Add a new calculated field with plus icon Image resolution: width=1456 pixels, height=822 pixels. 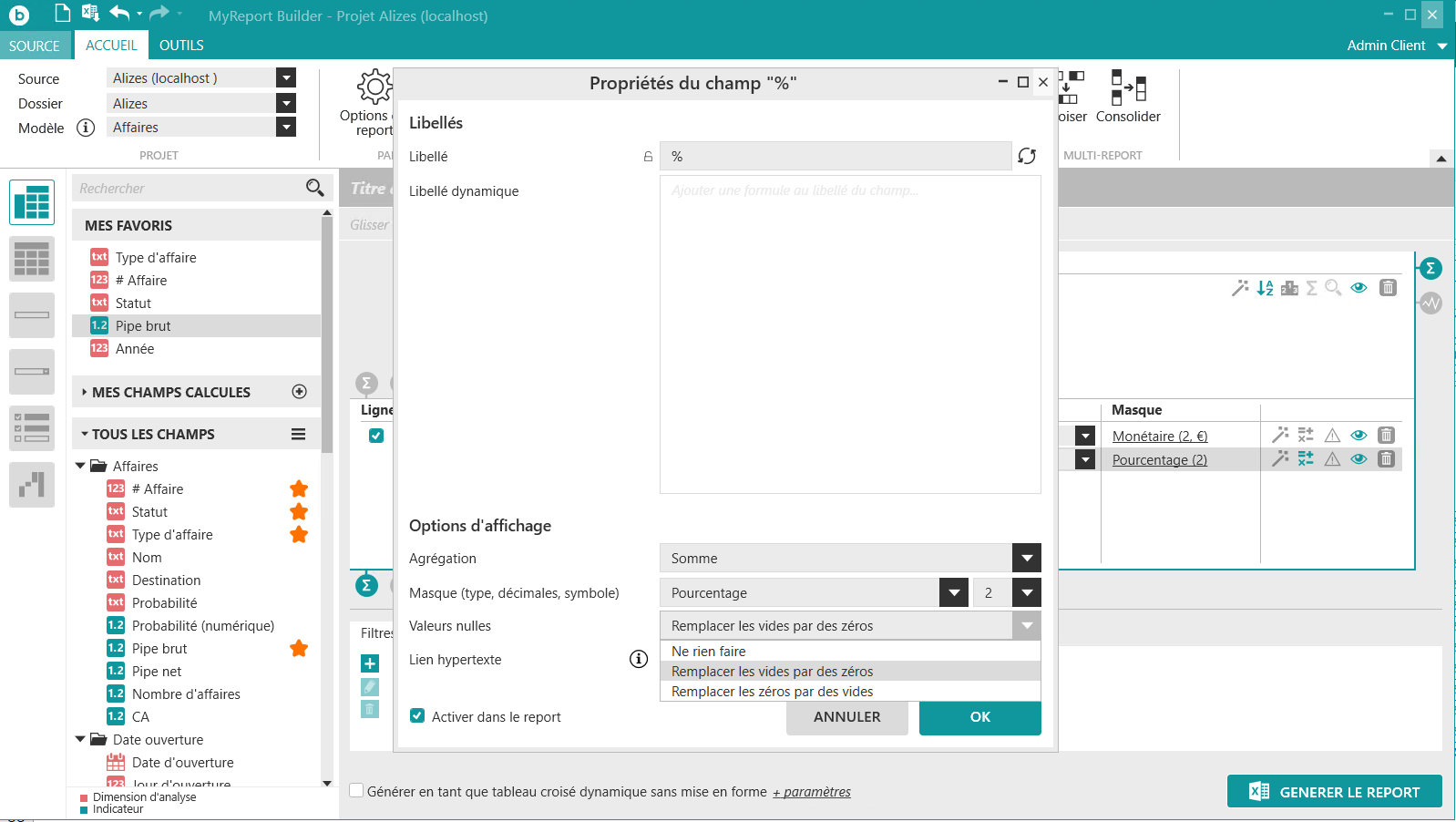tap(299, 392)
